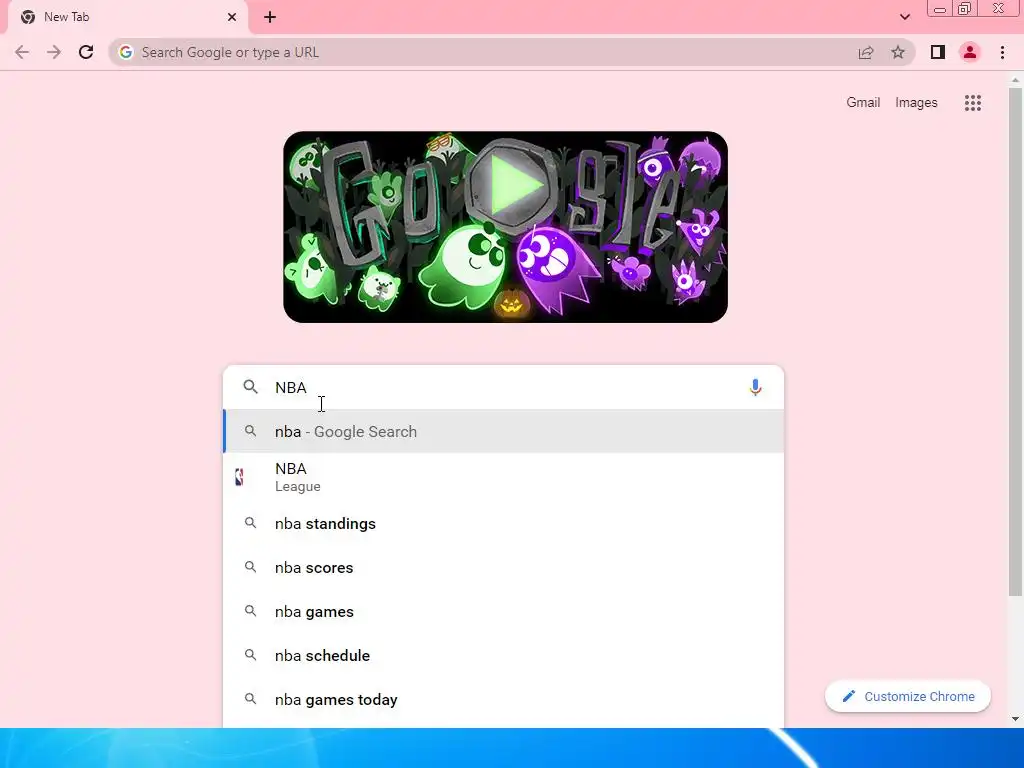
Task: Click the pencil icon in Customize Chrome
Action: (848, 696)
